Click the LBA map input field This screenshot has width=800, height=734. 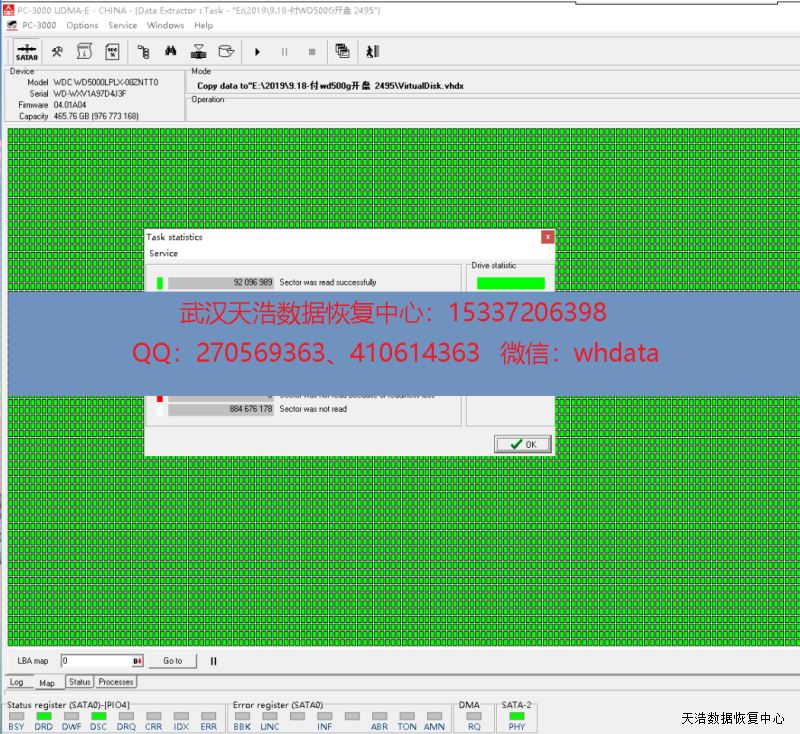(x=96, y=661)
